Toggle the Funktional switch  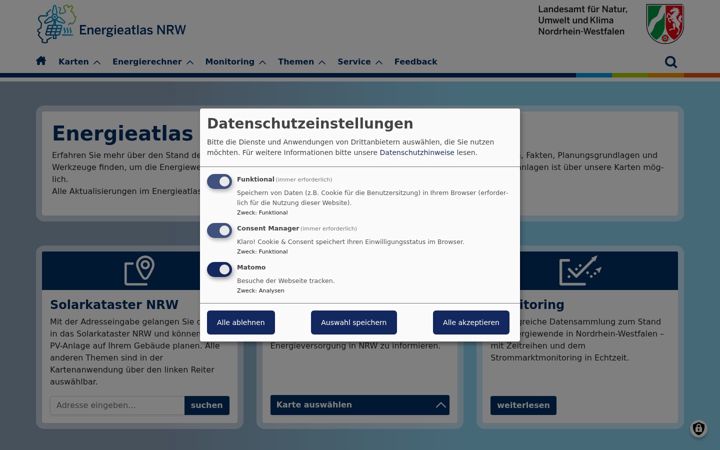(219, 181)
